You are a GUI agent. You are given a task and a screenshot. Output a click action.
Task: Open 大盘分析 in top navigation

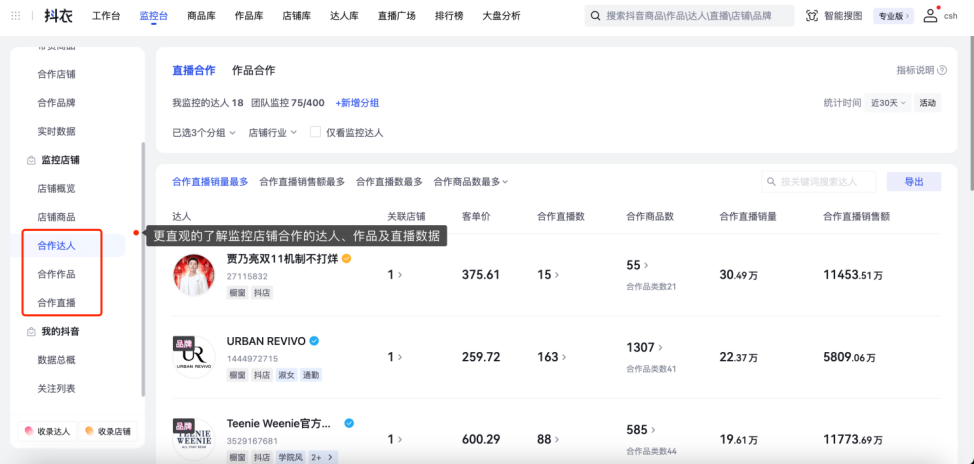coord(501,16)
